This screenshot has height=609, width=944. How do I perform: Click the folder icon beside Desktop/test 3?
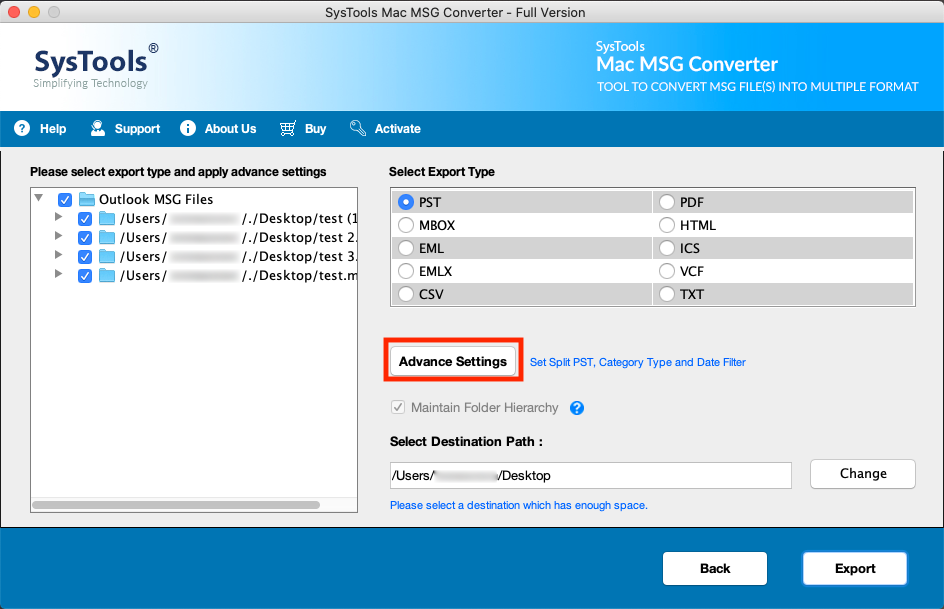point(107,256)
